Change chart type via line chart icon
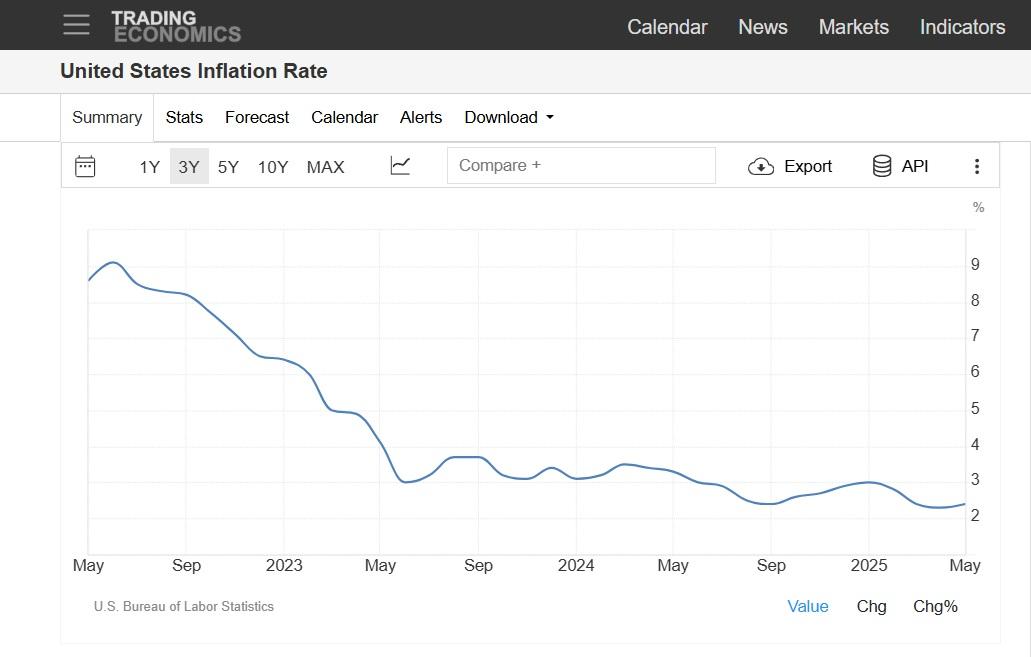 click(x=400, y=166)
